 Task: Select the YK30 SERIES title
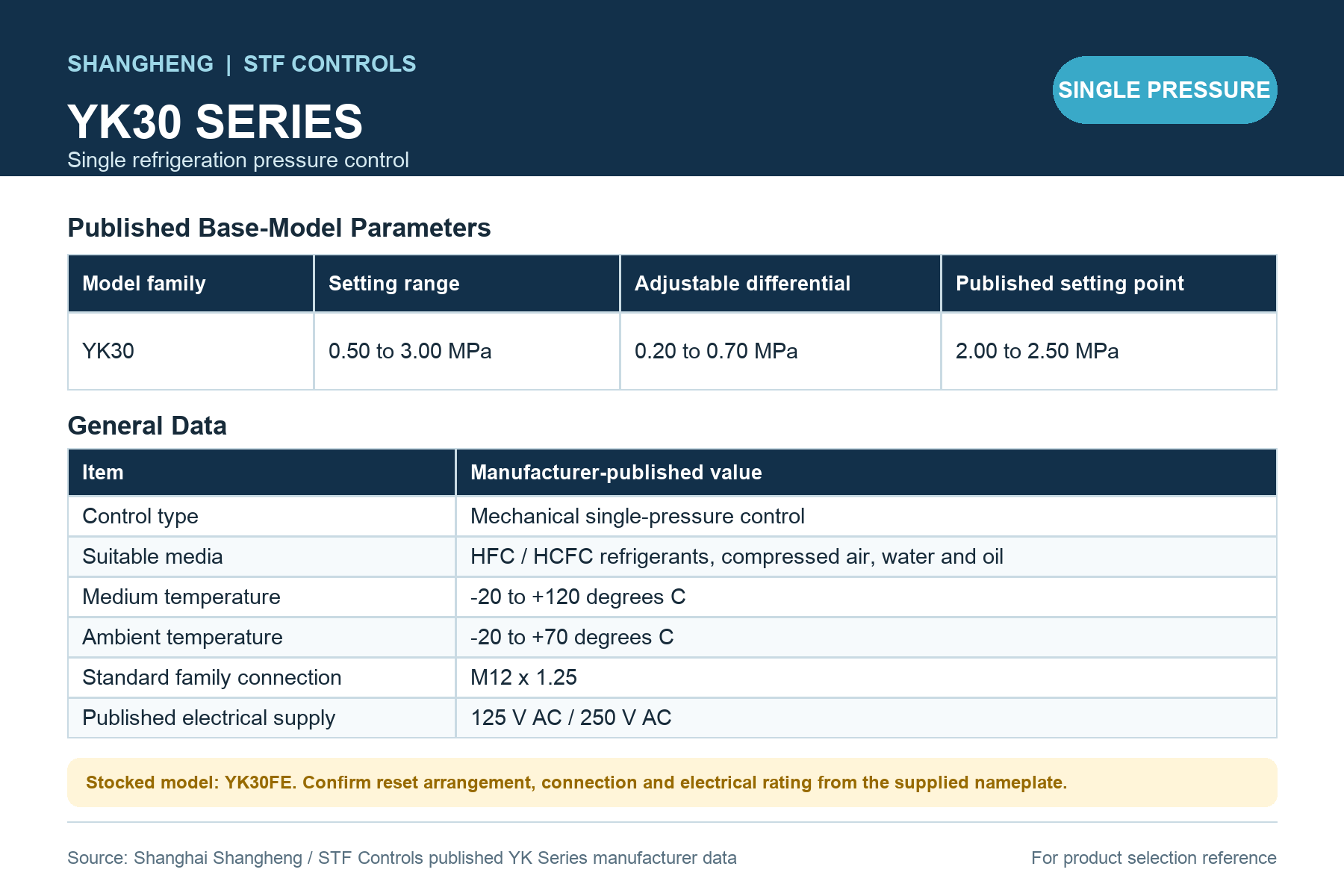(215, 122)
